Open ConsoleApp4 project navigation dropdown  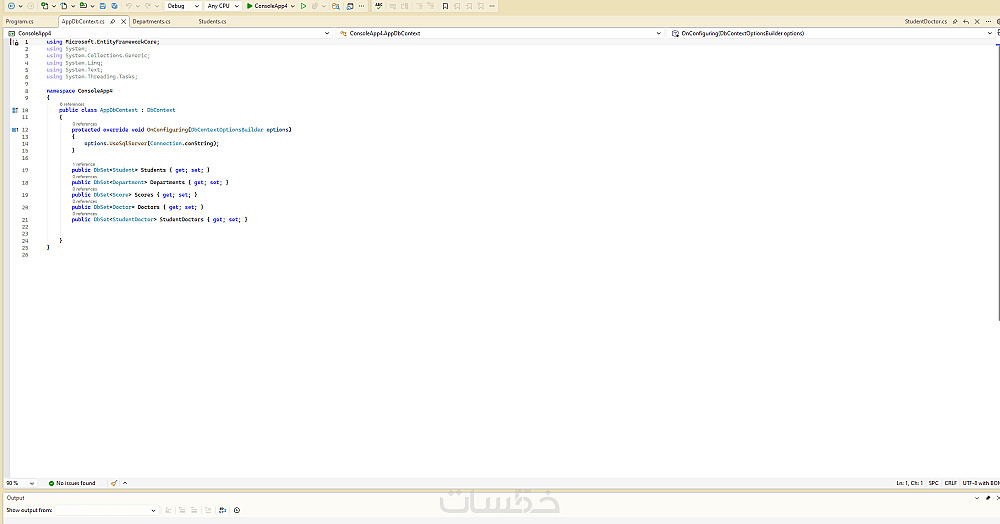coord(169,33)
